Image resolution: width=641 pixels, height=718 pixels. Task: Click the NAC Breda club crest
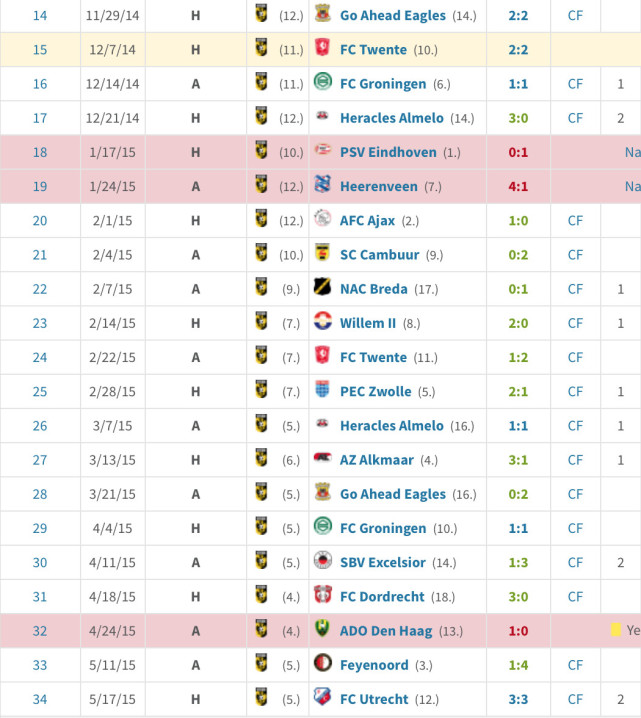point(322,289)
